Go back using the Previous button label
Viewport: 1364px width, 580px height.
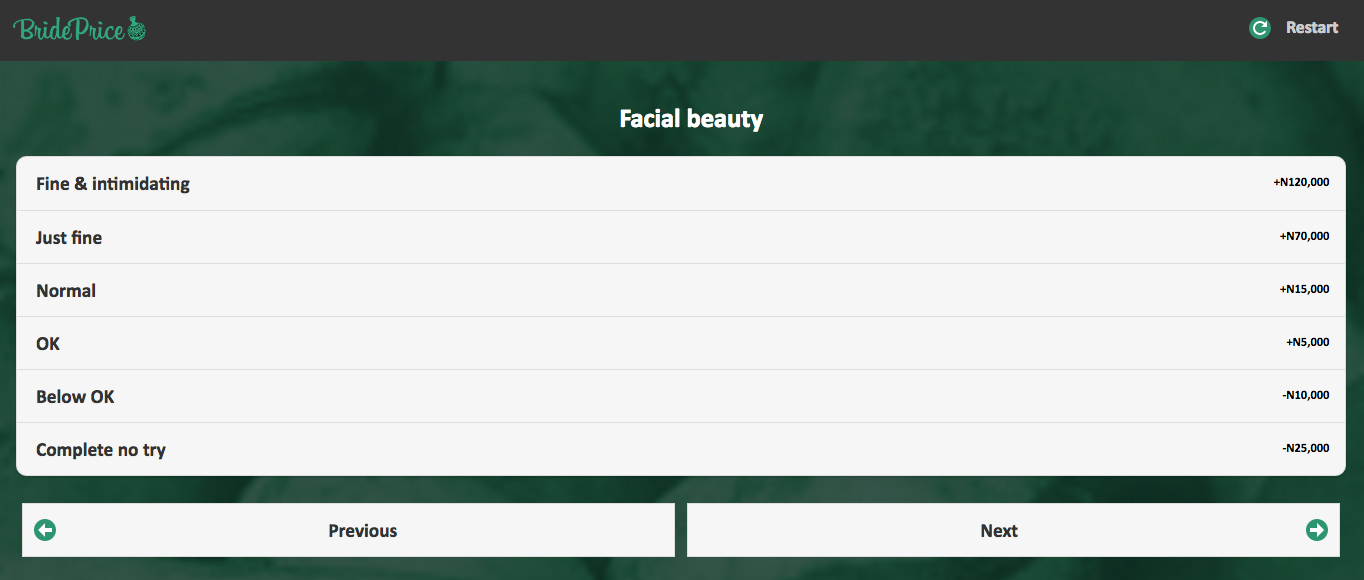[x=363, y=531]
